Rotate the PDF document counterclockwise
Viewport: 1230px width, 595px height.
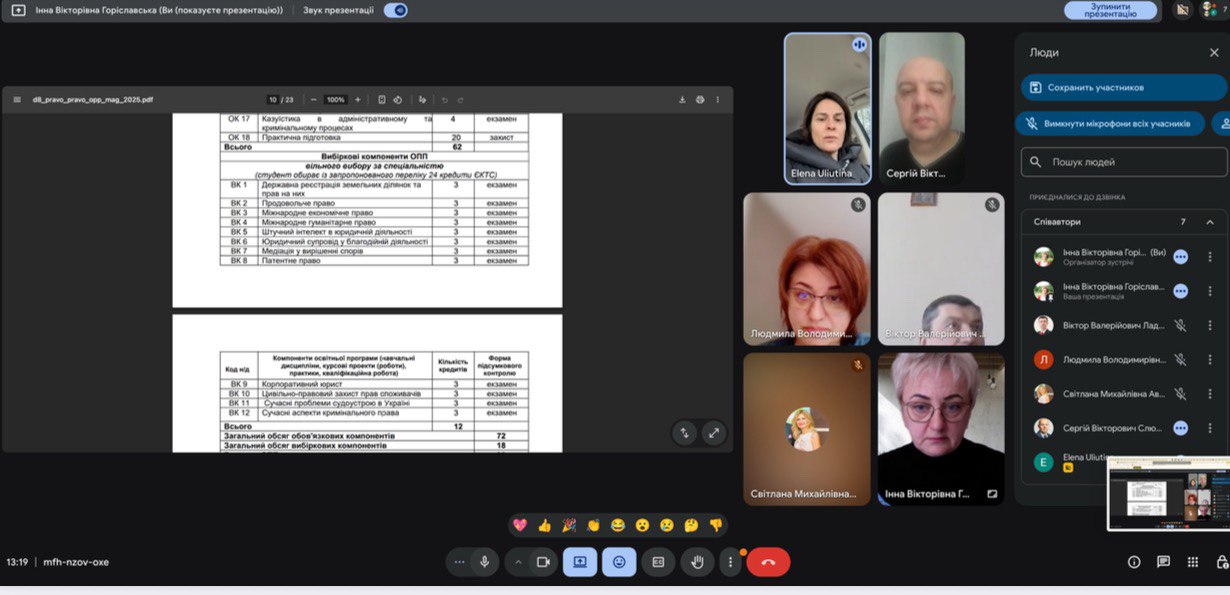[398, 100]
